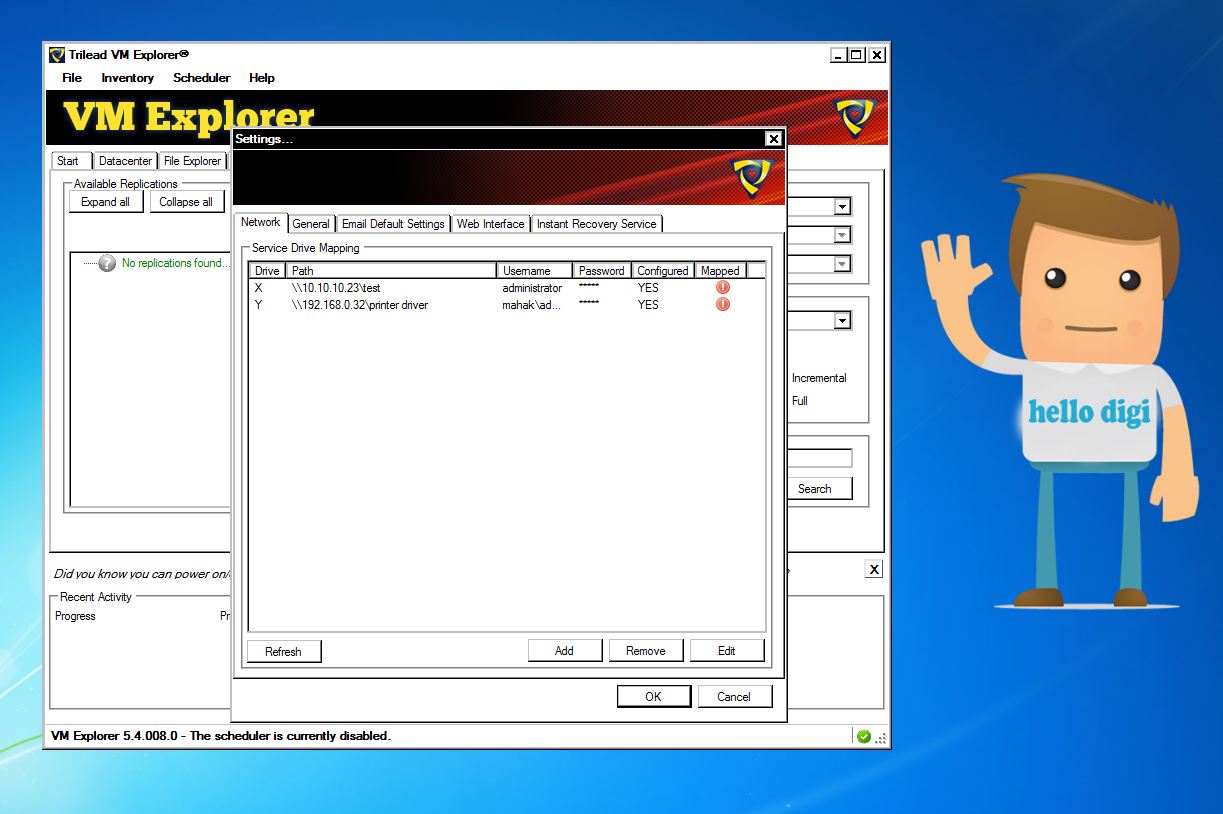The height and width of the screenshot is (814, 1223).
Task: Click the Progress column in Recent Activity
Action: (76, 616)
